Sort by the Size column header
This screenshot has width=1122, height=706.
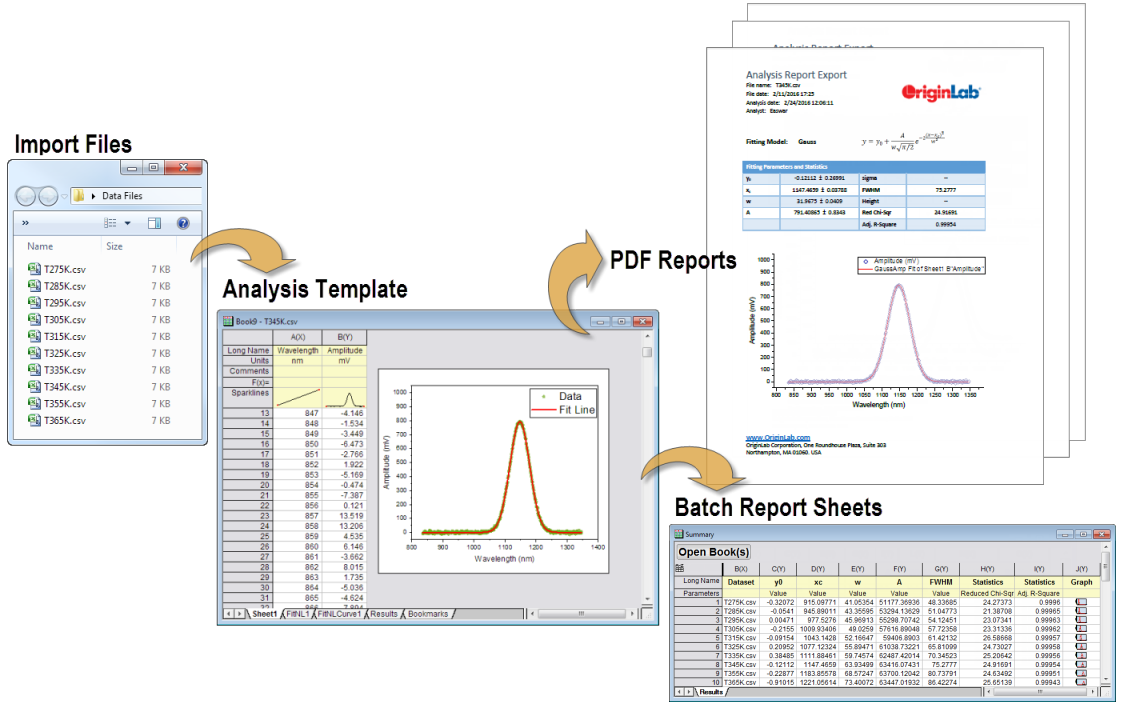[x=114, y=246]
